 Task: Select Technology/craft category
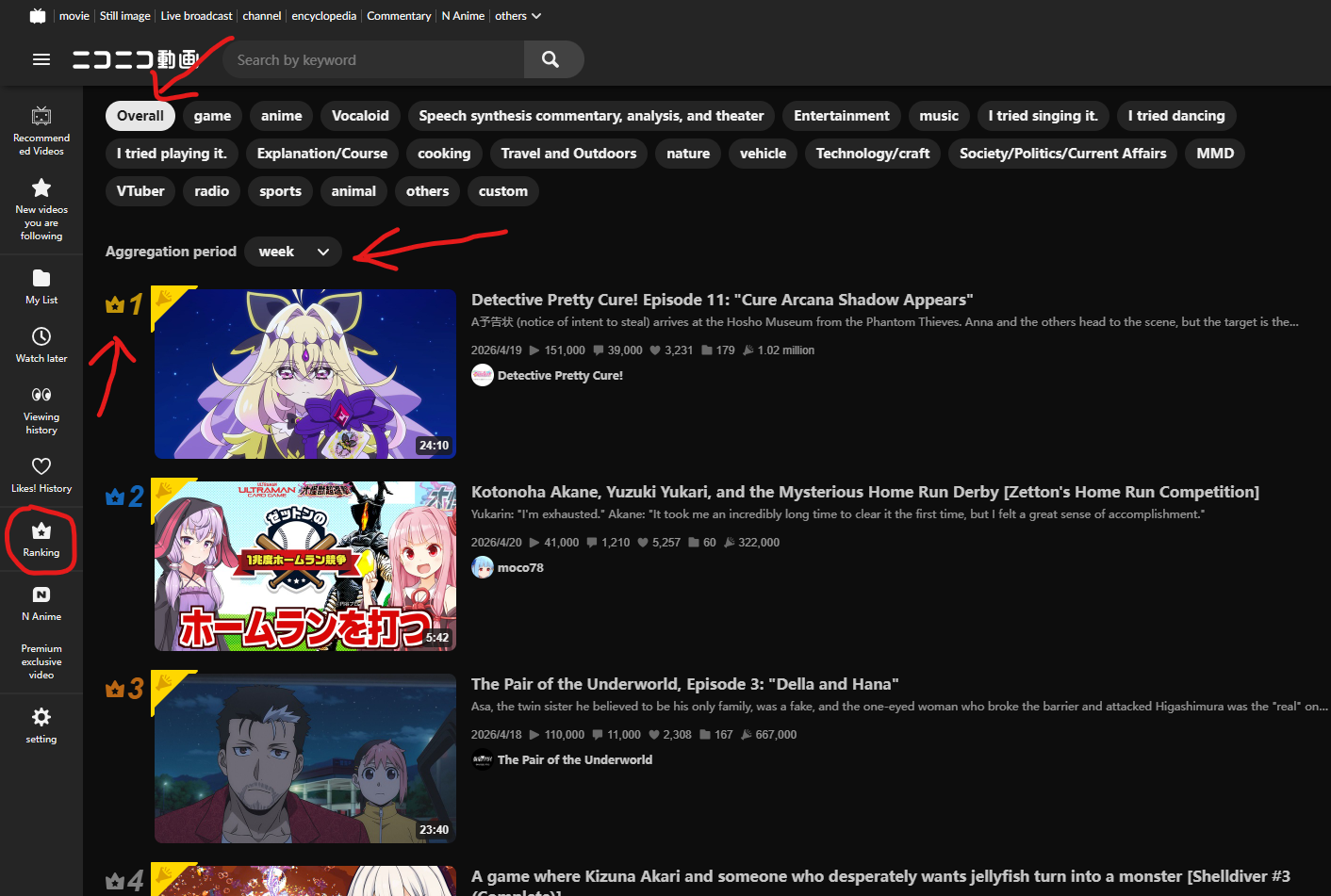873,154
